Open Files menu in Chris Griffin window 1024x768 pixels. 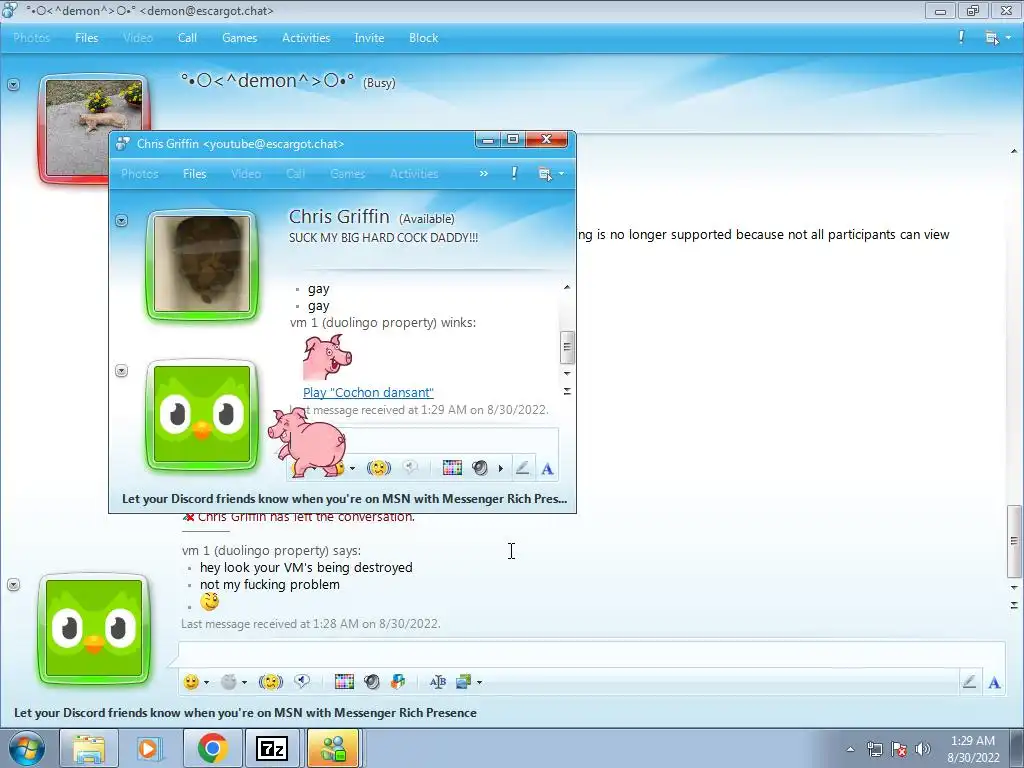pyautogui.click(x=195, y=174)
